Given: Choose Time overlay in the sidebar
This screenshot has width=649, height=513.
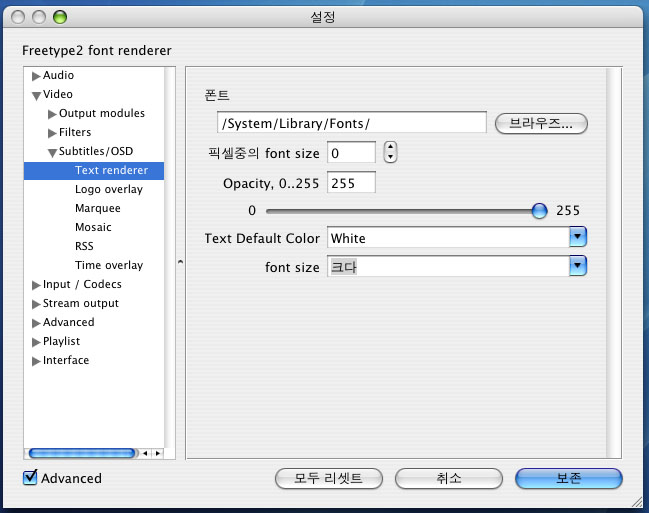Looking at the screenshot, I should tap(108, 265).
